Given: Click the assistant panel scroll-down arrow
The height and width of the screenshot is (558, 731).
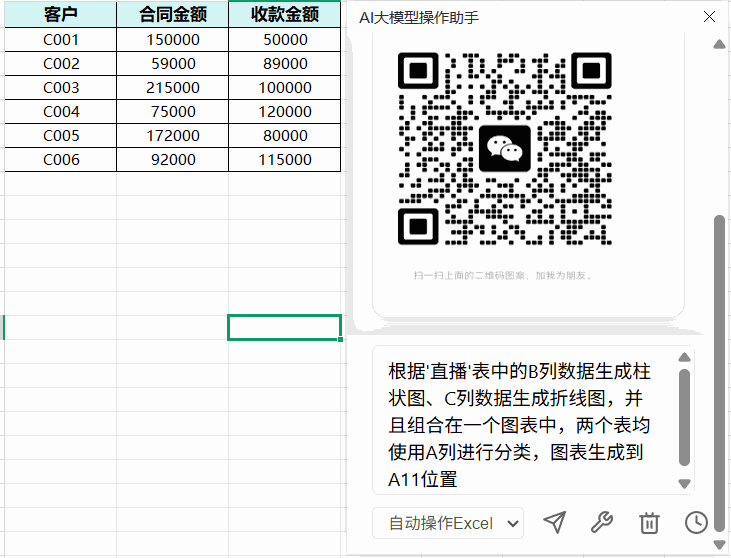Looking at the screenshot, I should 719,544.
